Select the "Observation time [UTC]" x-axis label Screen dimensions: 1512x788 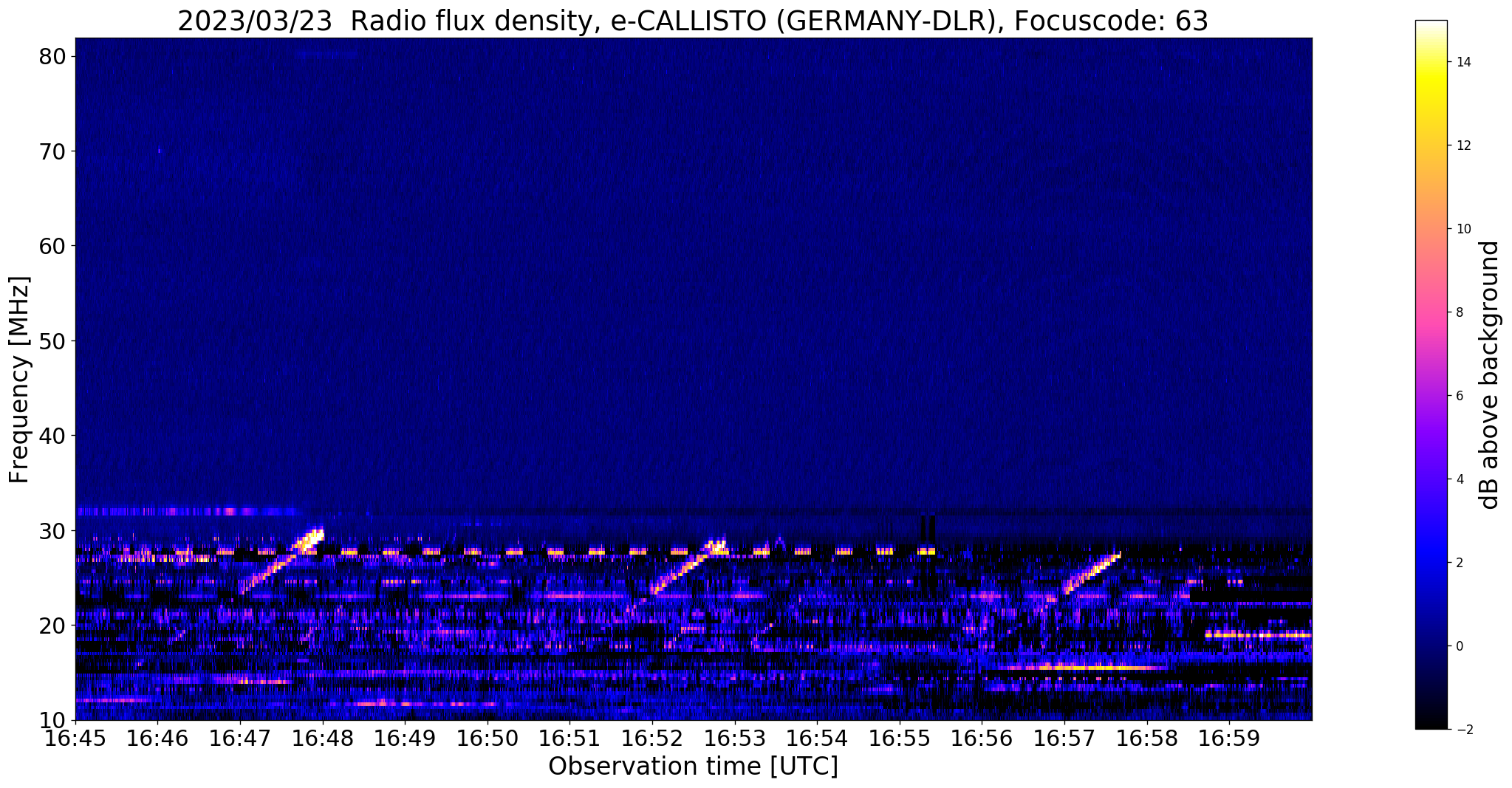point(693,767)
